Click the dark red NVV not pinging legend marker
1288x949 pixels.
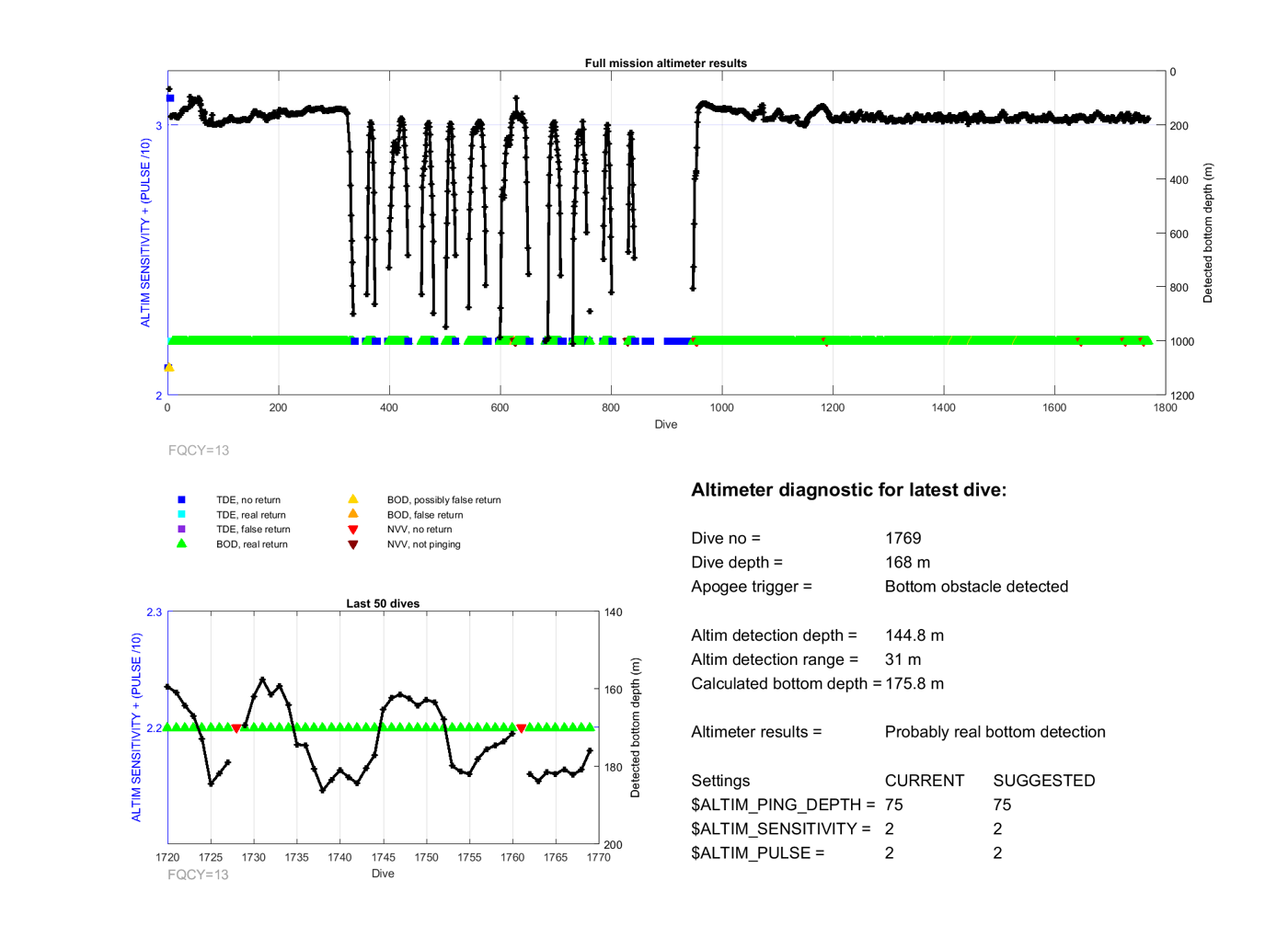pos(352,544)
